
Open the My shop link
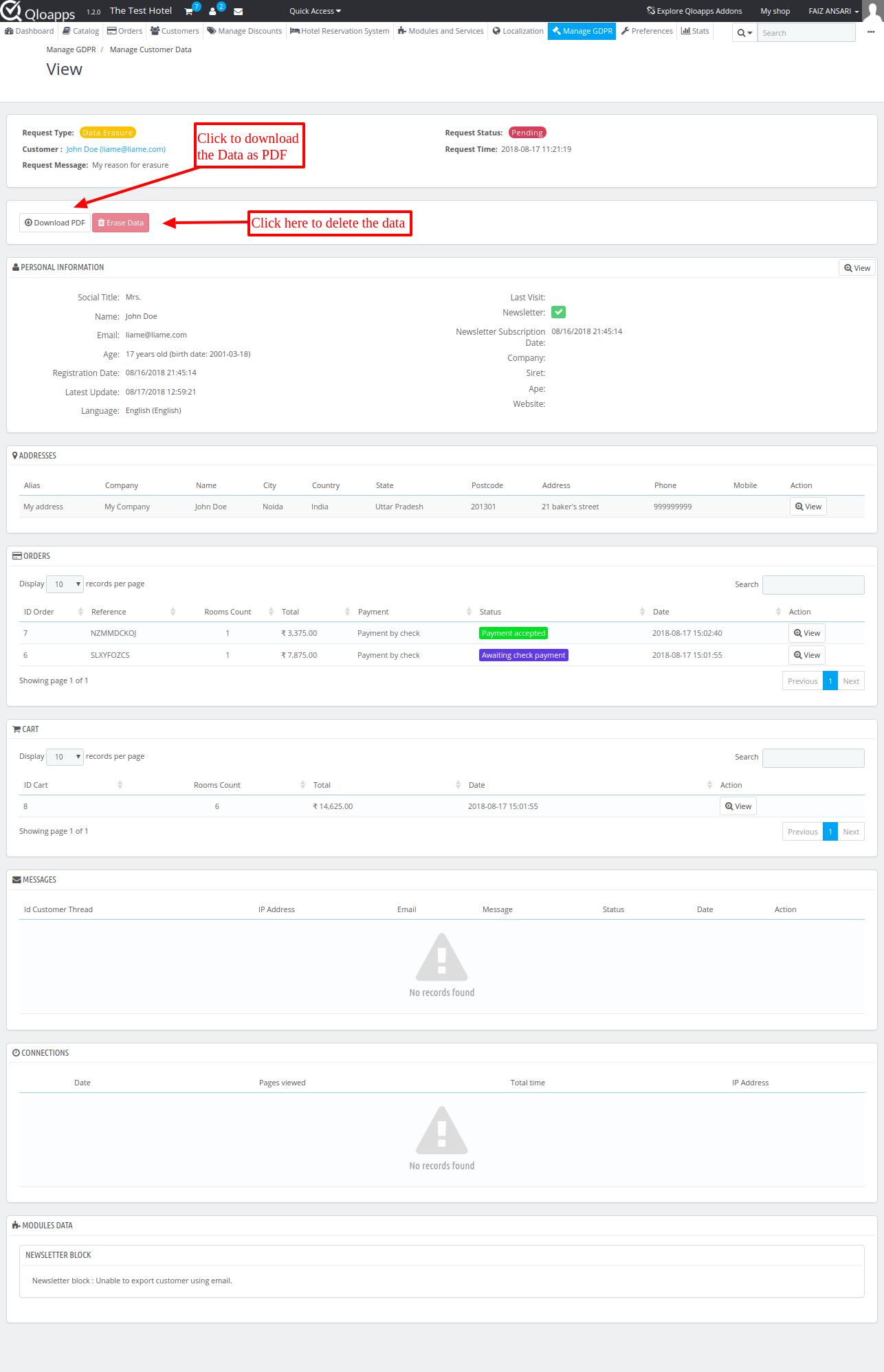coord(775,11)
